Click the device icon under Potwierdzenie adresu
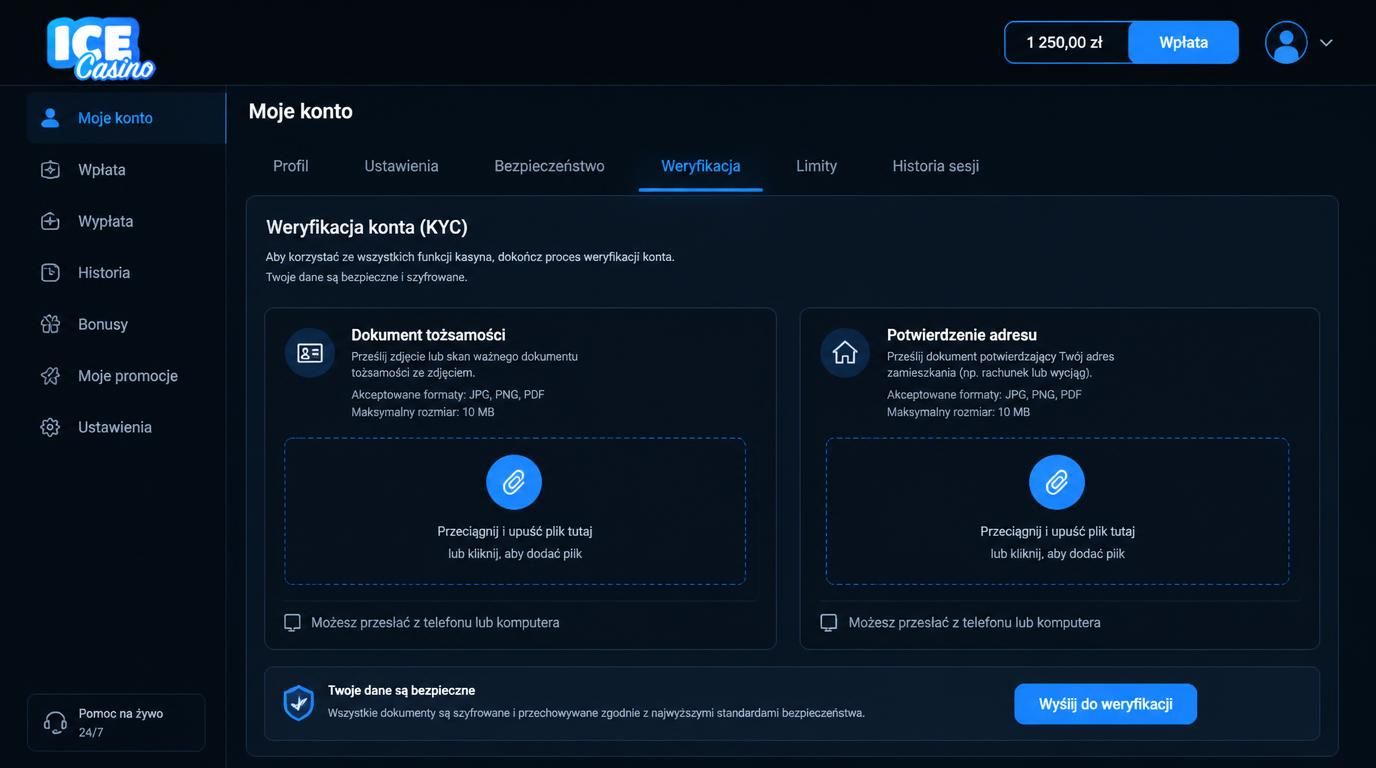 click(829, 623)
